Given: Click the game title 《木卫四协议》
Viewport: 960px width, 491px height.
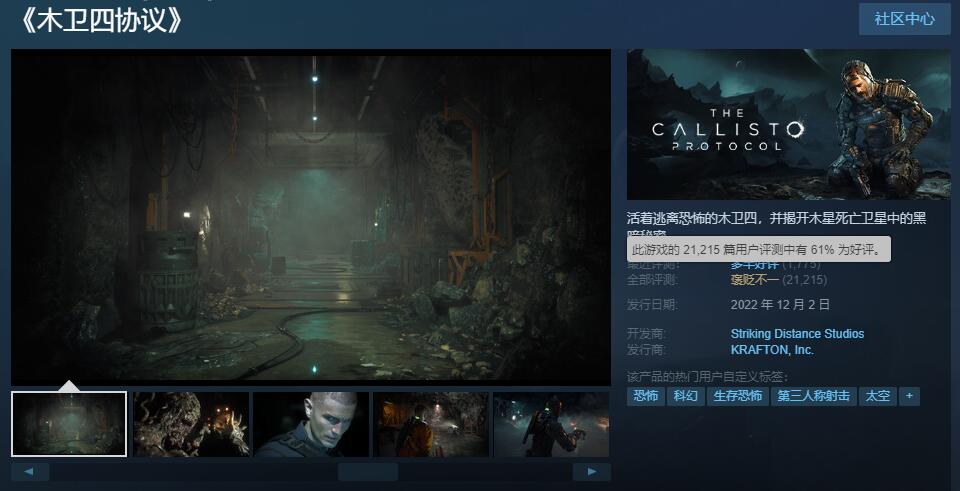Looking at the screenshot, I should 100,20.
